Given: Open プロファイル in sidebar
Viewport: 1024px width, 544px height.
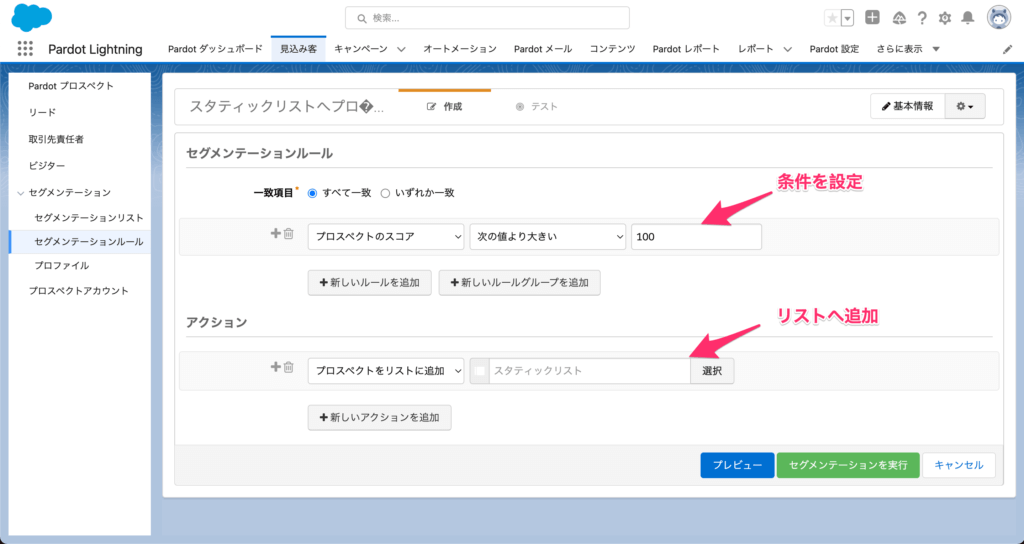Looking at the screenshot, I should click(x=61, y=266).
